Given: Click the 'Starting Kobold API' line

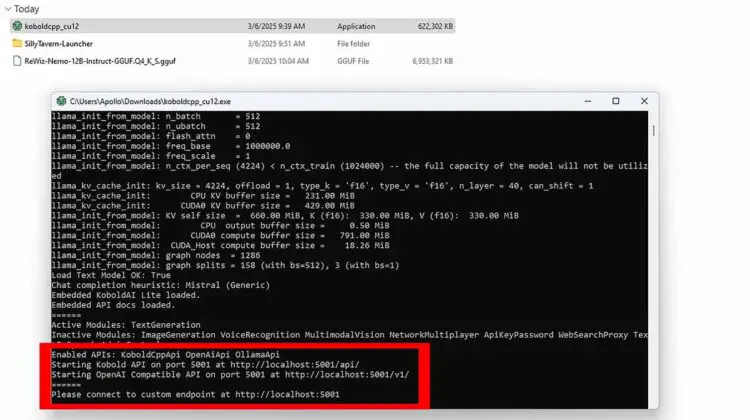Looking at the screenshot, I should point(205,365).
